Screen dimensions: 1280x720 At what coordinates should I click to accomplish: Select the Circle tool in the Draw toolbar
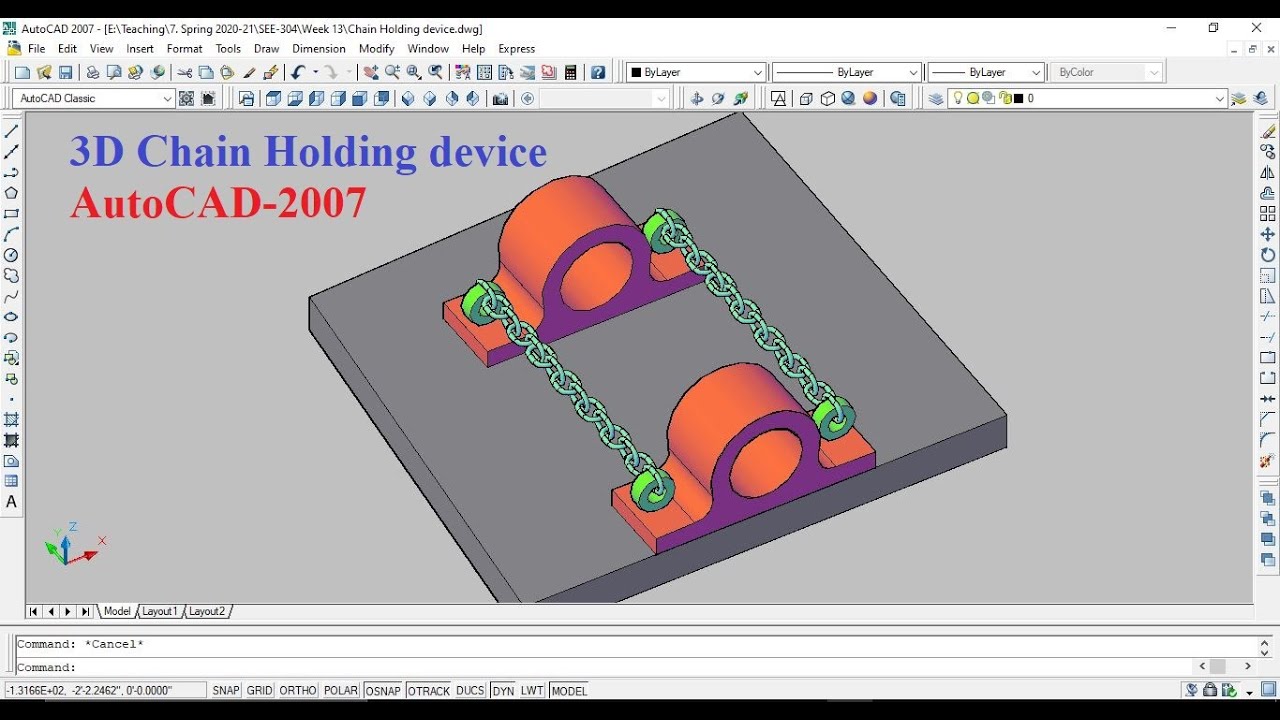click(12, 255)
